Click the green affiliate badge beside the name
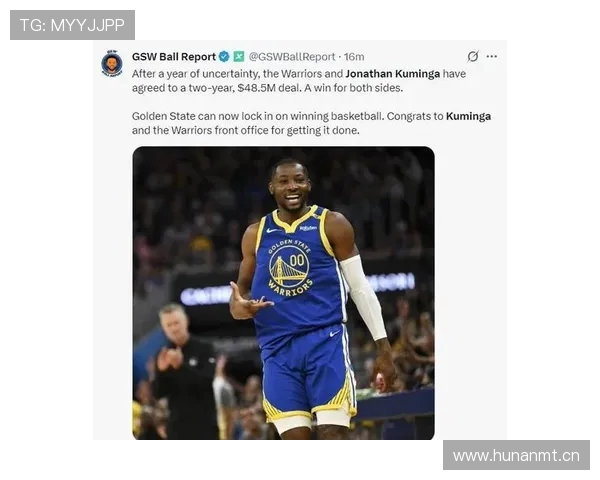 239,57
